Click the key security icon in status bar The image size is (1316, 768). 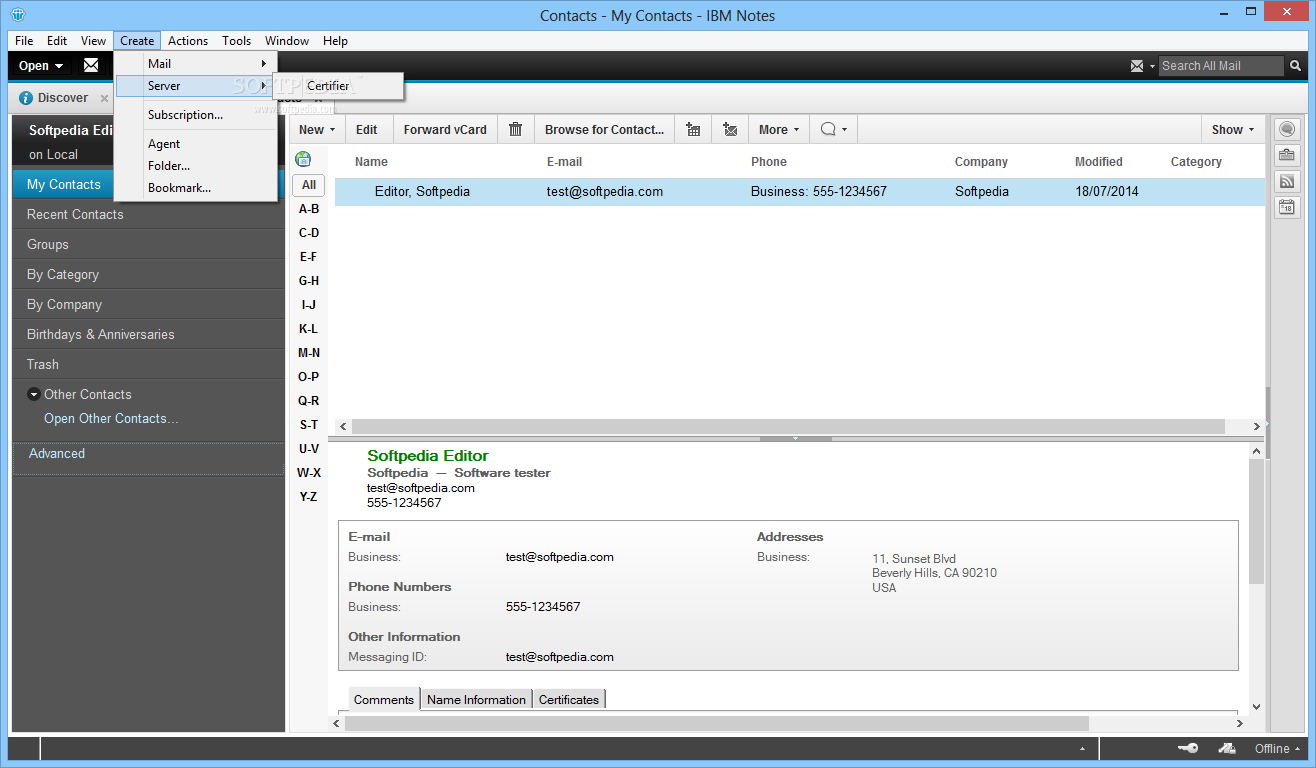pyautogui.click(x=1188, y=749)
